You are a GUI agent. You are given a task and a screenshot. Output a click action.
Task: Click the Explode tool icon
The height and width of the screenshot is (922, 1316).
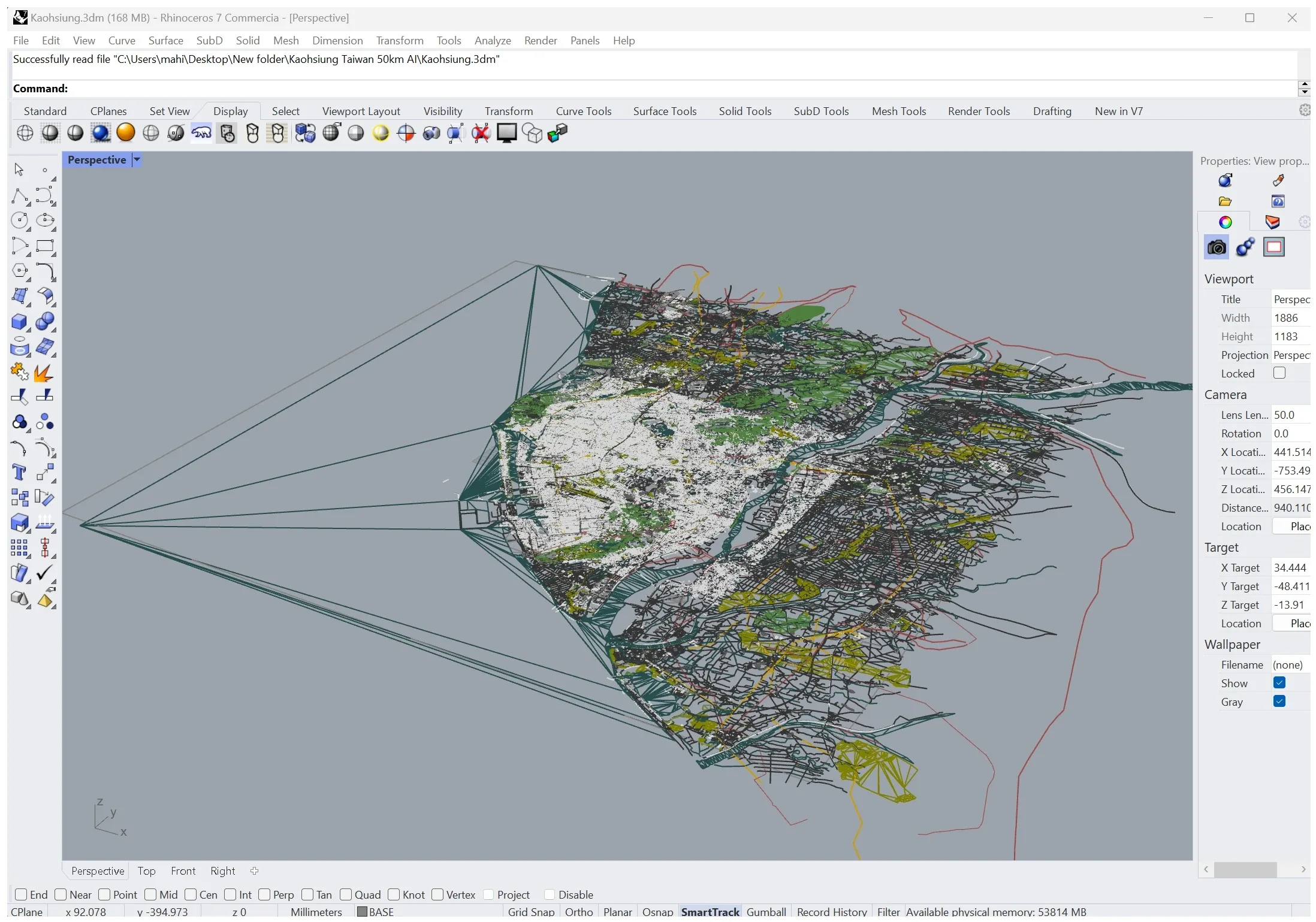(44, 372)
